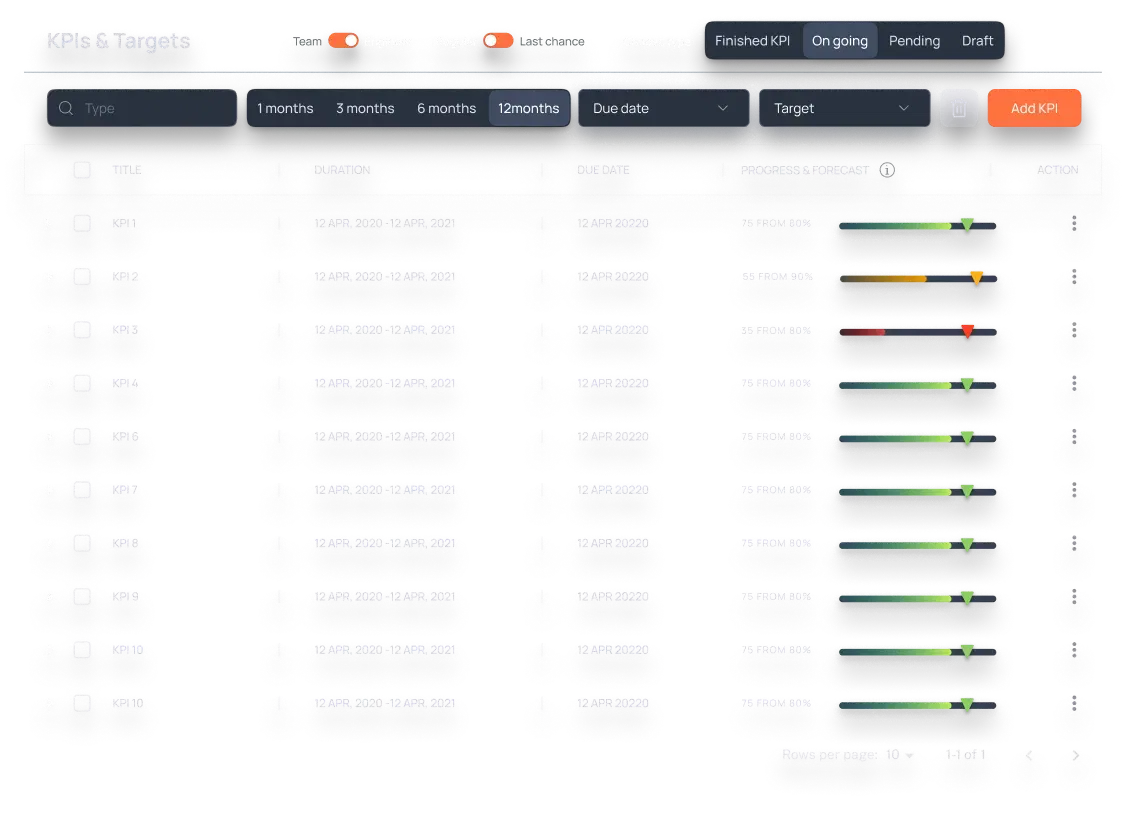Click the TITLE column header
The height and width of the screenshot is (819, 1126).
pyautogui.click(x=127, y=170)
